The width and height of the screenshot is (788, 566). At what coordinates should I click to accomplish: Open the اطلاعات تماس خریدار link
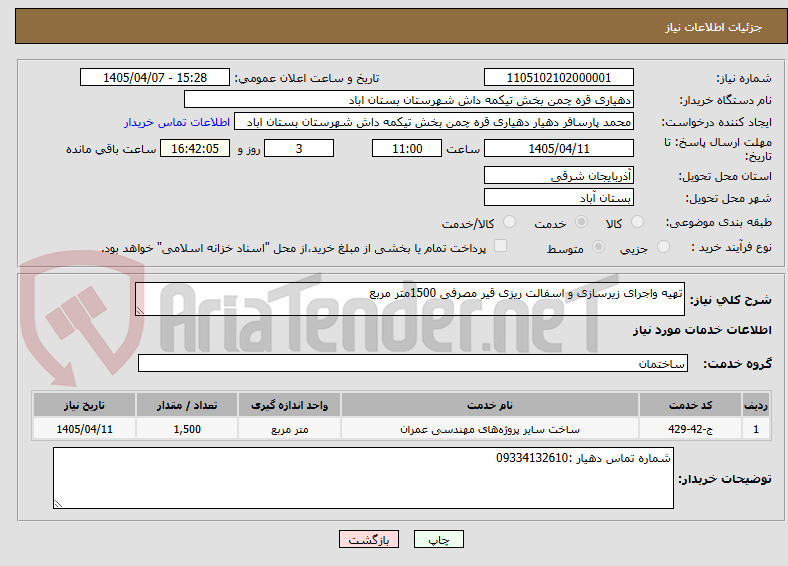click(177, 122)
